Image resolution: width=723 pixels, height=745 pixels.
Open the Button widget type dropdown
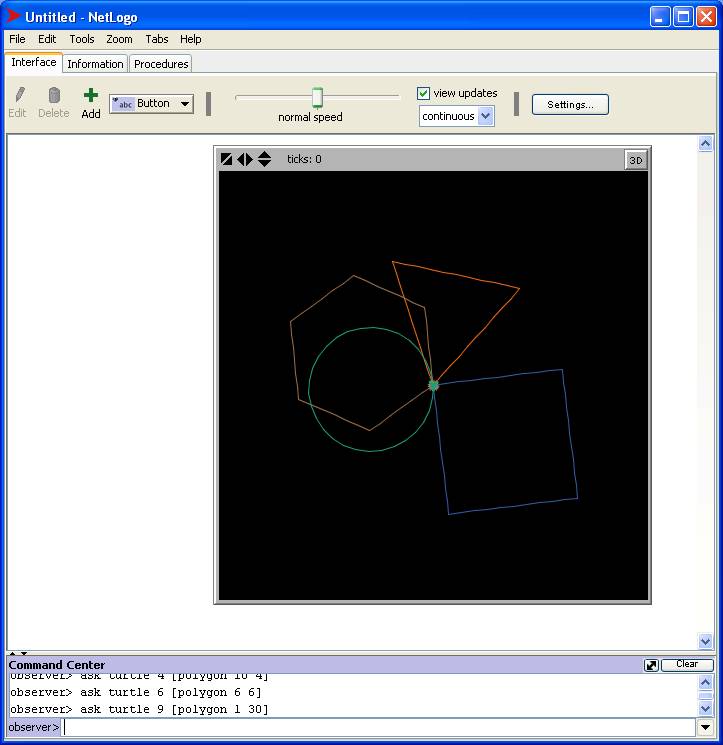click(152, 104)
